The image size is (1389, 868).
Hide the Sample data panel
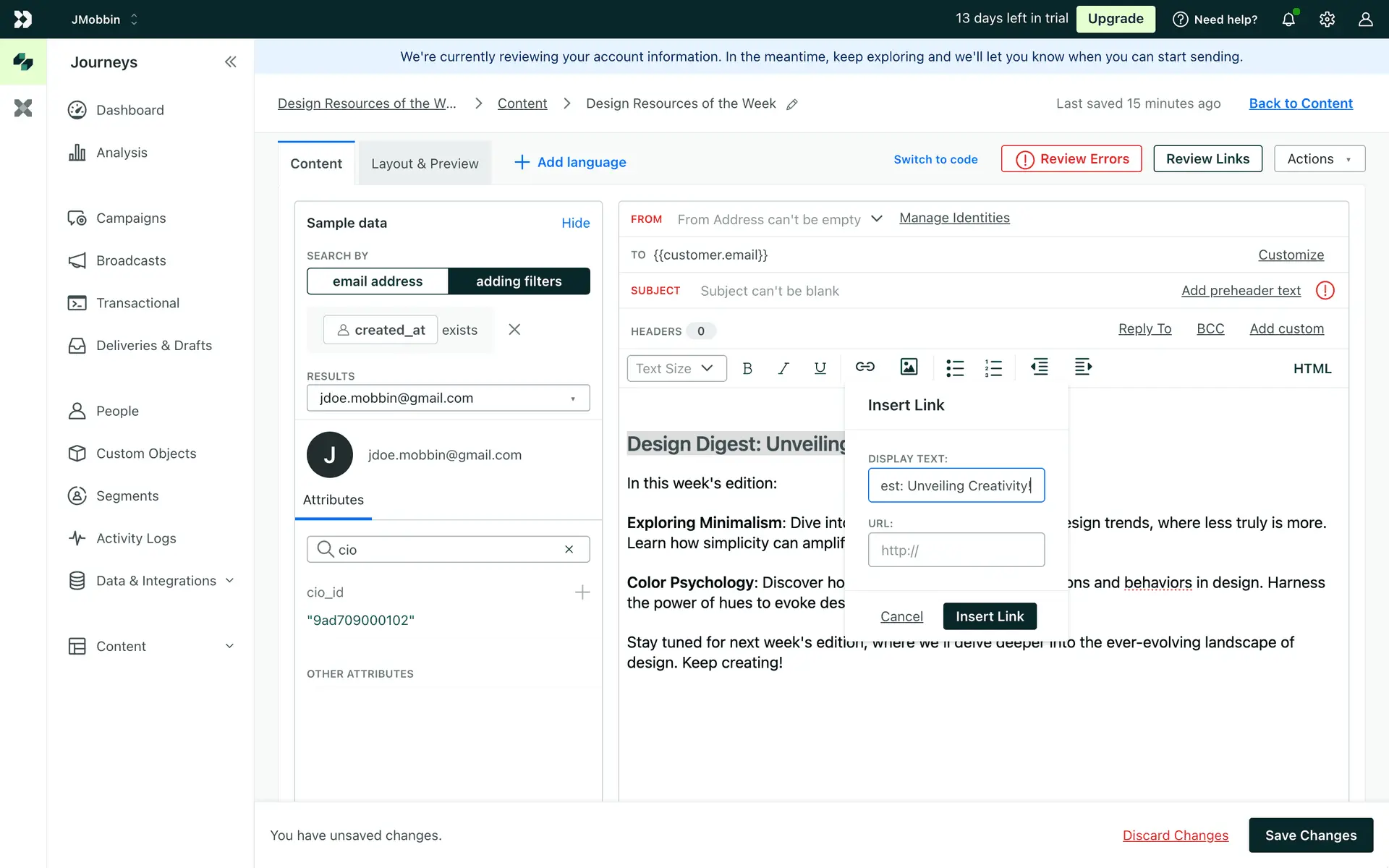click(575, 223)
